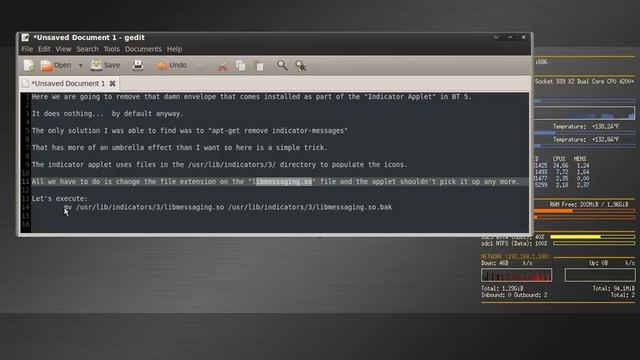The image size is (640, 360).
Task: Click the Print icon in the toolbar
Action: (138, 65)
